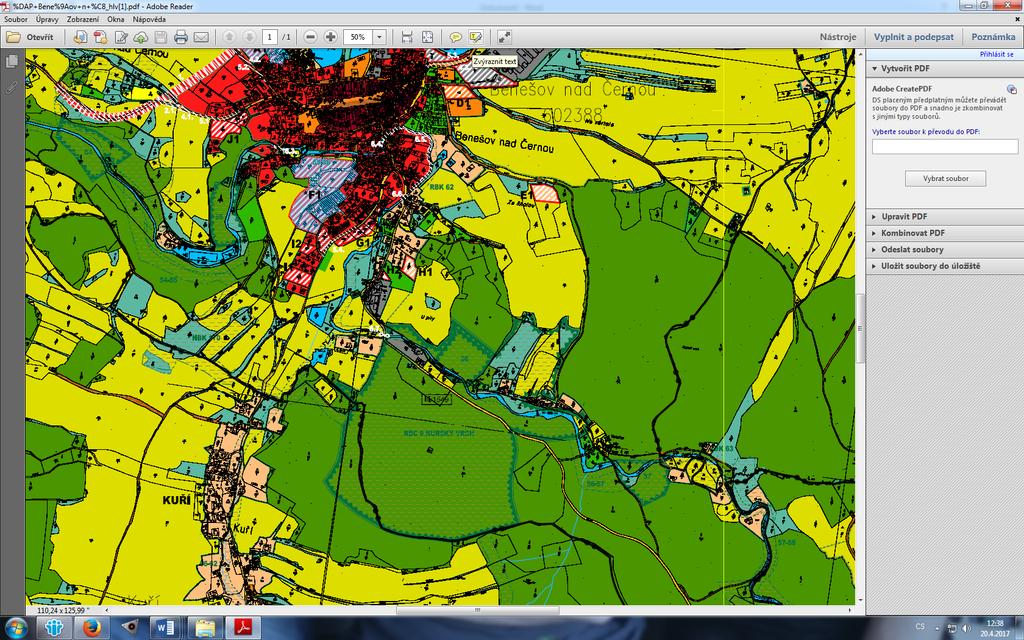Click the plus zoom in button
This screenshot has width=1024, height=640.
click(x=330, y=37)
